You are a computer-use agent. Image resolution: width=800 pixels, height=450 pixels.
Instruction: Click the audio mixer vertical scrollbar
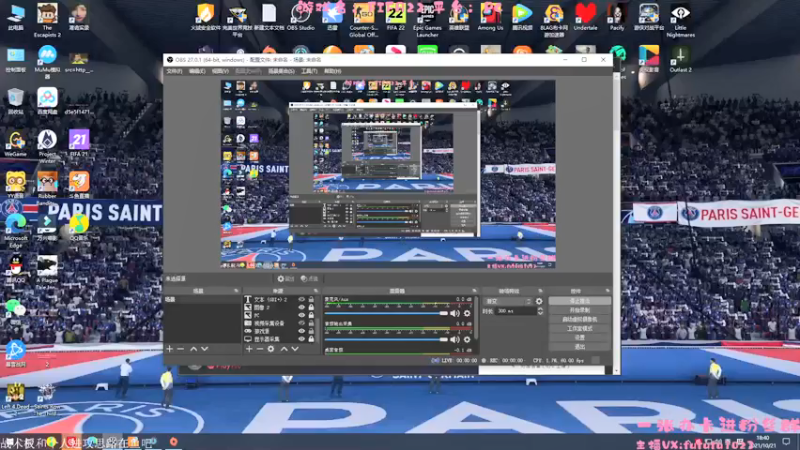[477, 319]
